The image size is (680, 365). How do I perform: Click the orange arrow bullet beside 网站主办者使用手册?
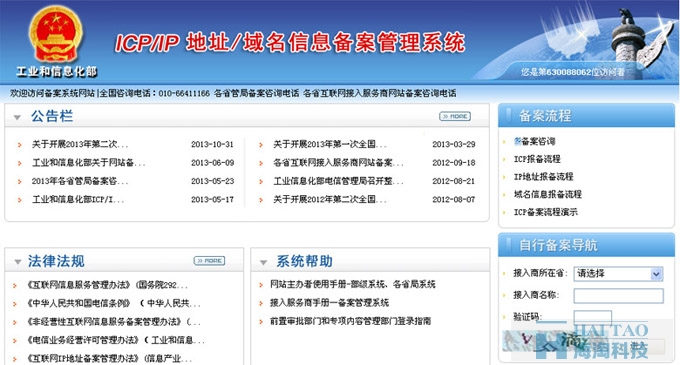pyautogui.click(x=261, y=285)
